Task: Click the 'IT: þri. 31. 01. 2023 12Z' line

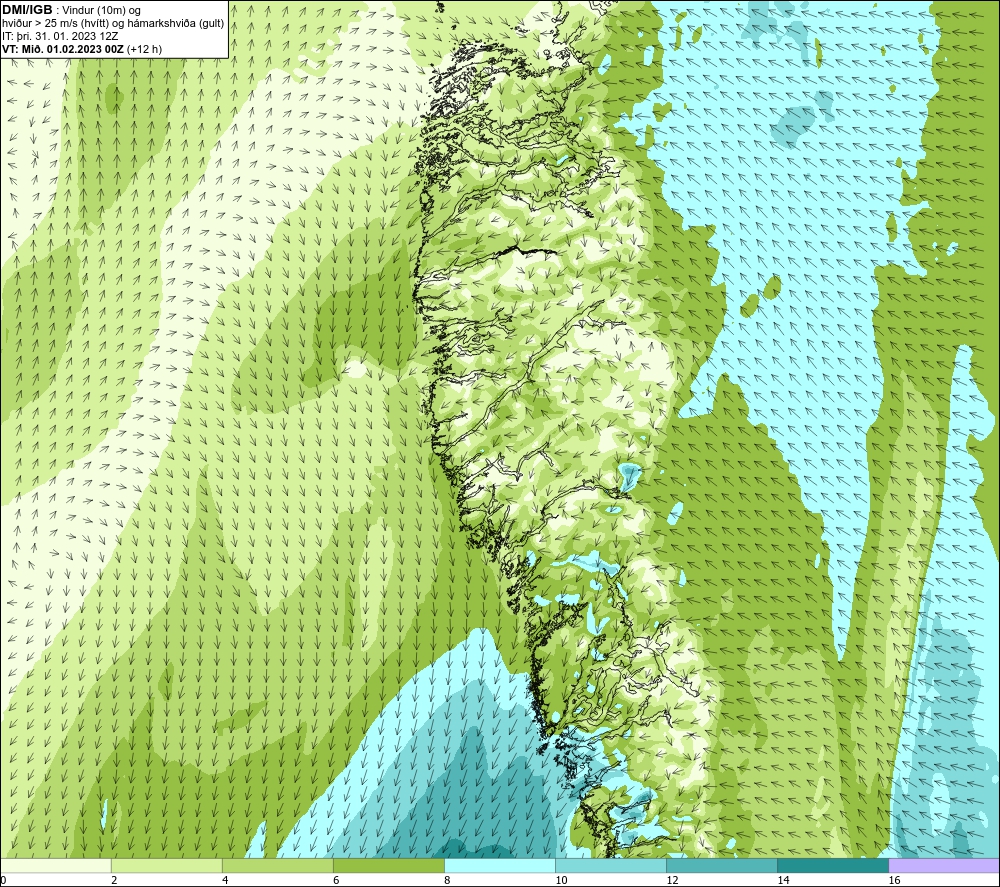Action: tap(61, 36)
